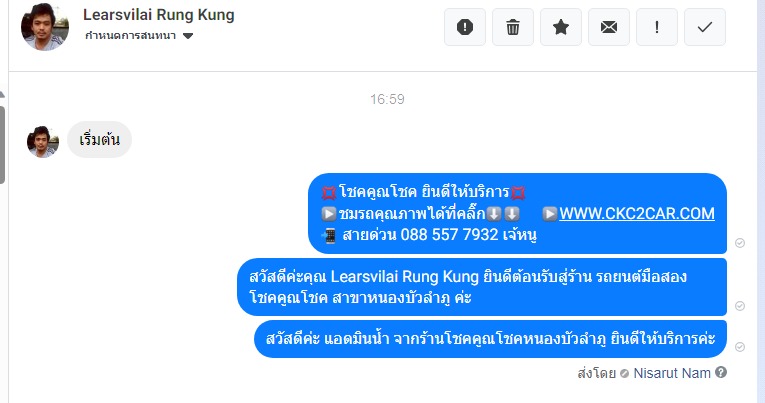Flag conversation with exclamation mark button
Screen dimensions: 765x403
657,27
